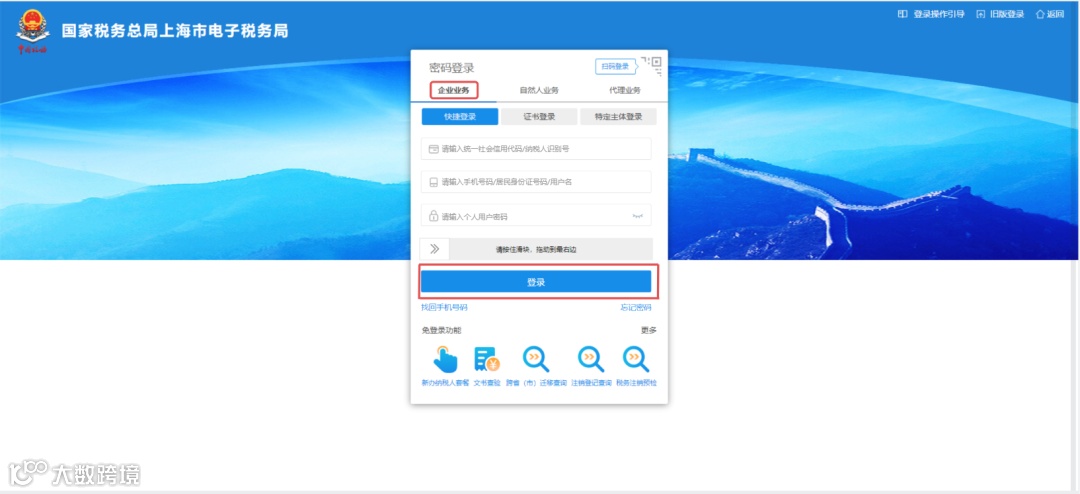Open the 注销登记查询 magnifier icon
The width and height of the screenshot is (1080, 494).
590,359
